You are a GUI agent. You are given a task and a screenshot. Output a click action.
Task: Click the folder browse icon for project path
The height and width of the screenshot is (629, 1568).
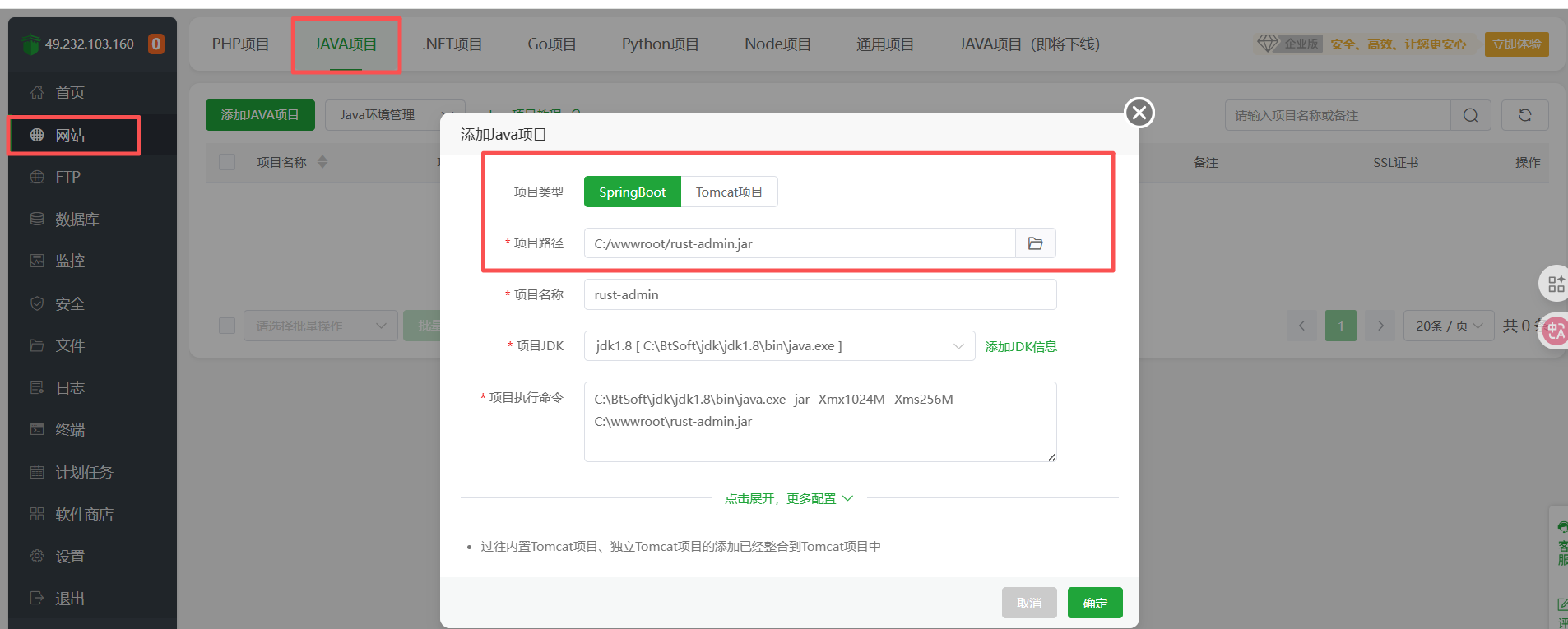tap(1035, 243)
